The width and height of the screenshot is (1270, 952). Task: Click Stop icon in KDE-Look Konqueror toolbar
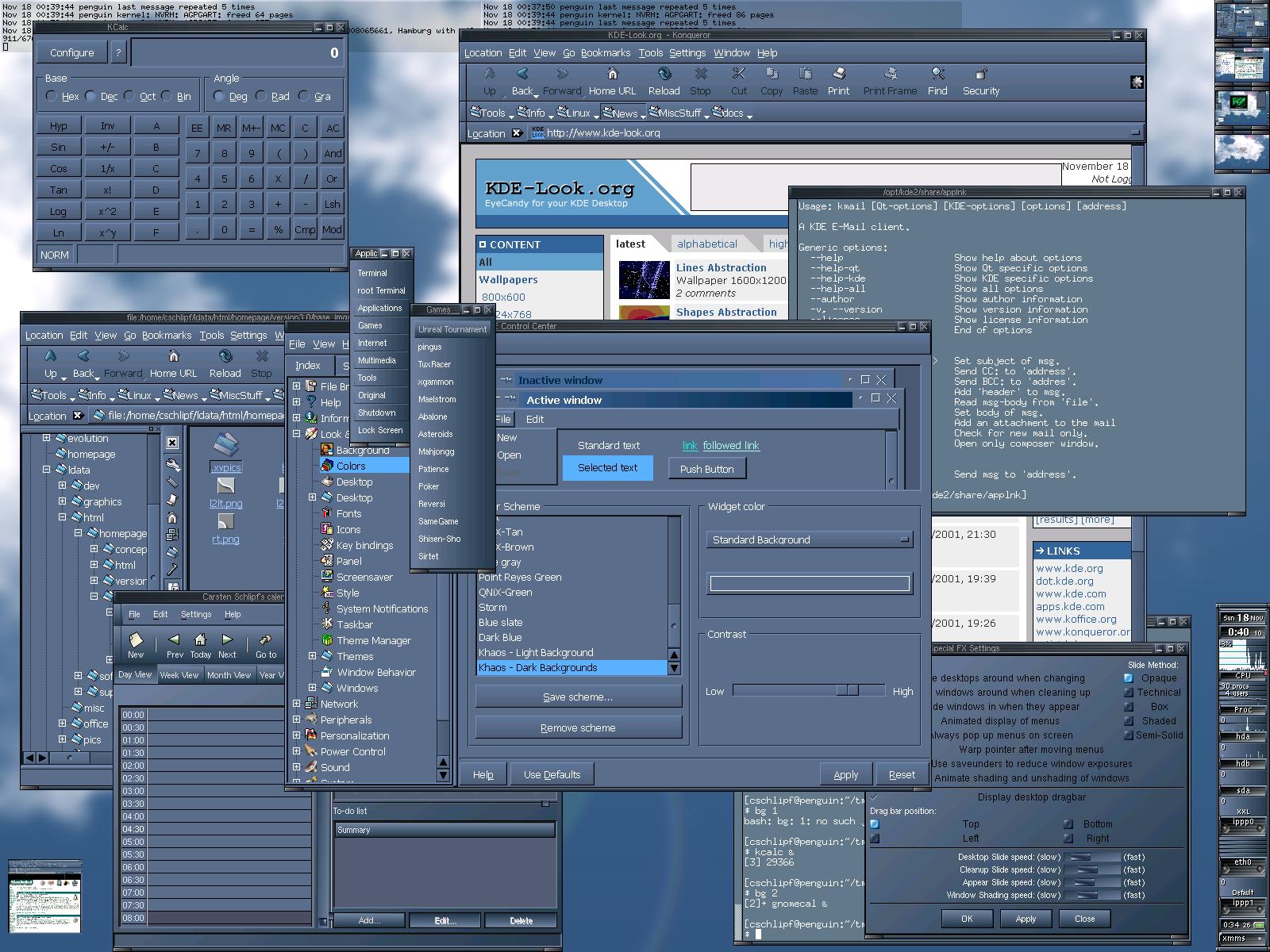701,75
